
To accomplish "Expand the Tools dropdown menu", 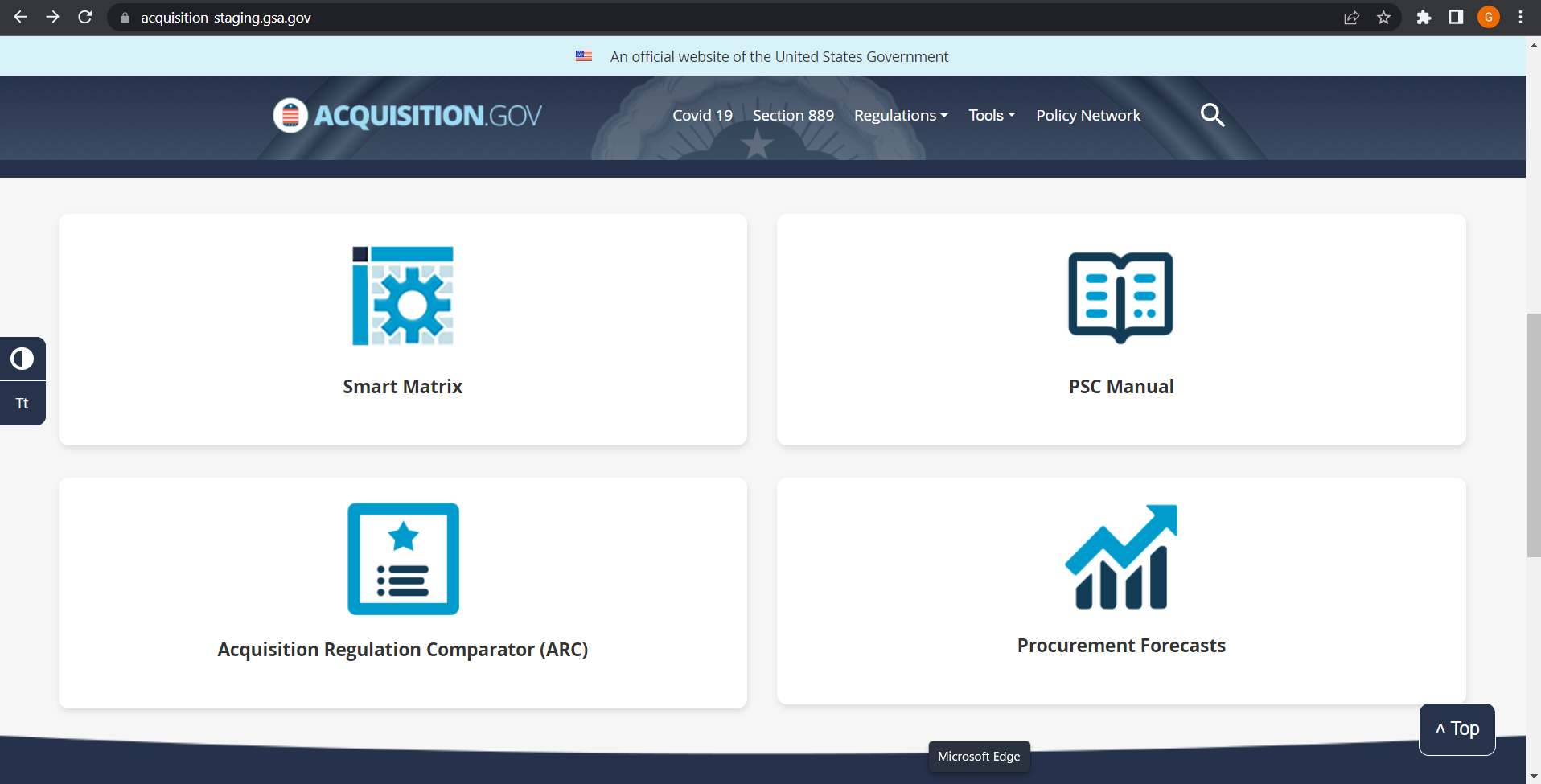I will 991,116.
